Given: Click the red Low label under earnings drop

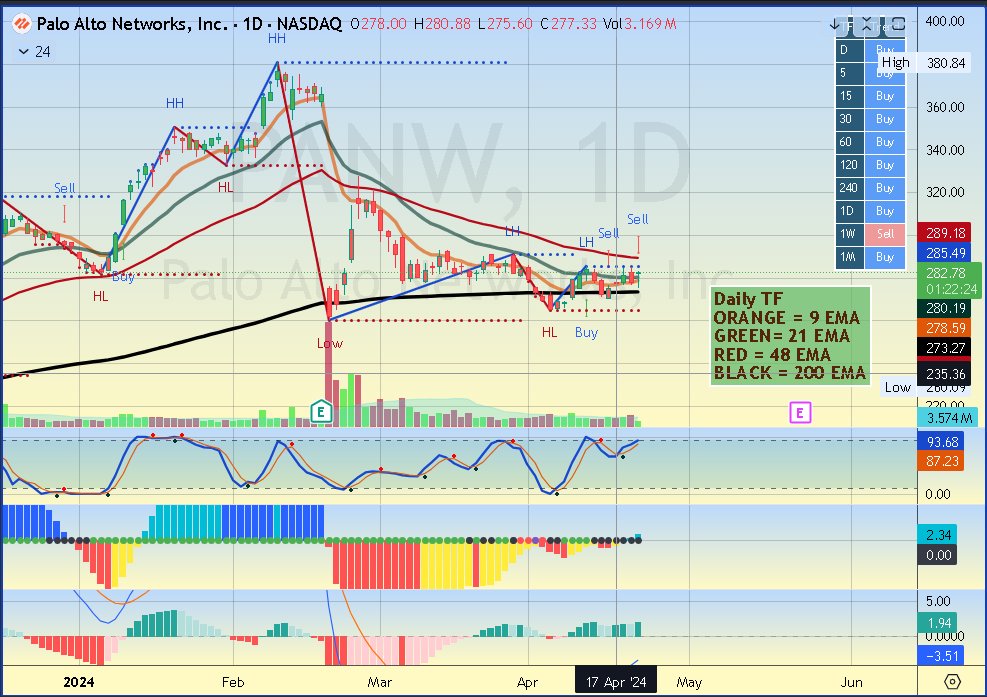Looking at the screenshot, I should pyautogui.click(x=330, y=344).
